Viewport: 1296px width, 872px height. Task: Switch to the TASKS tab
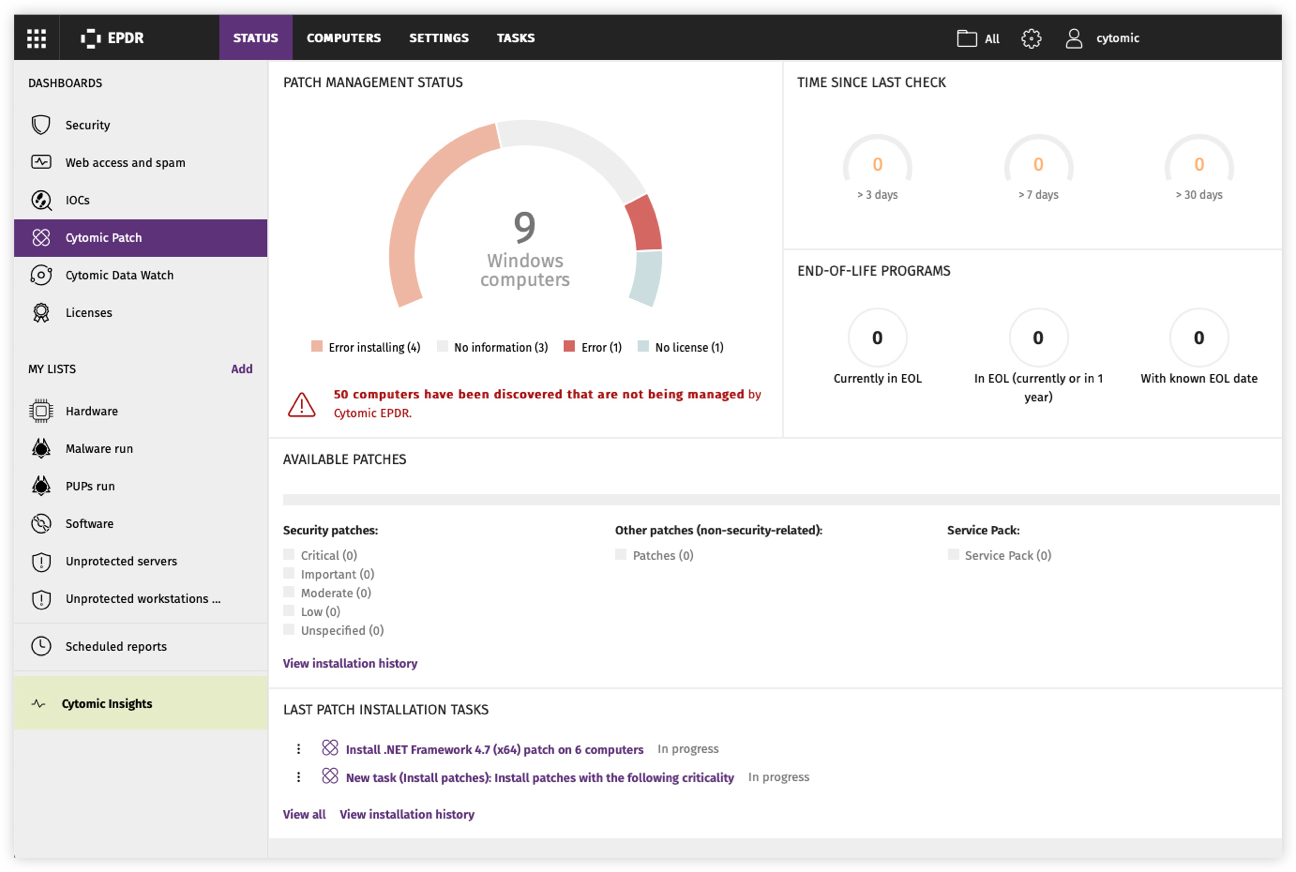pyautogui.click(x=516, y=38)
